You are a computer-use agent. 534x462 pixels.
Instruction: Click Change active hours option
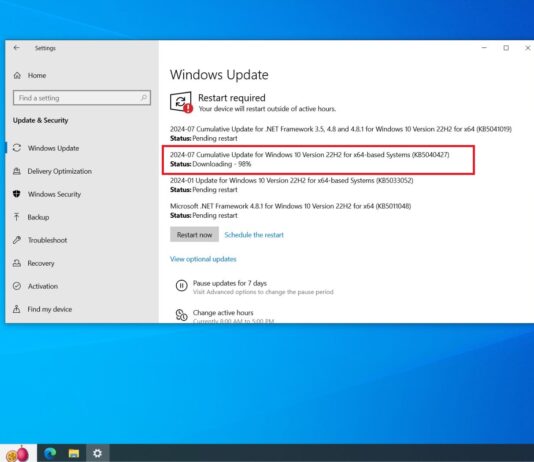coord(223,313)
